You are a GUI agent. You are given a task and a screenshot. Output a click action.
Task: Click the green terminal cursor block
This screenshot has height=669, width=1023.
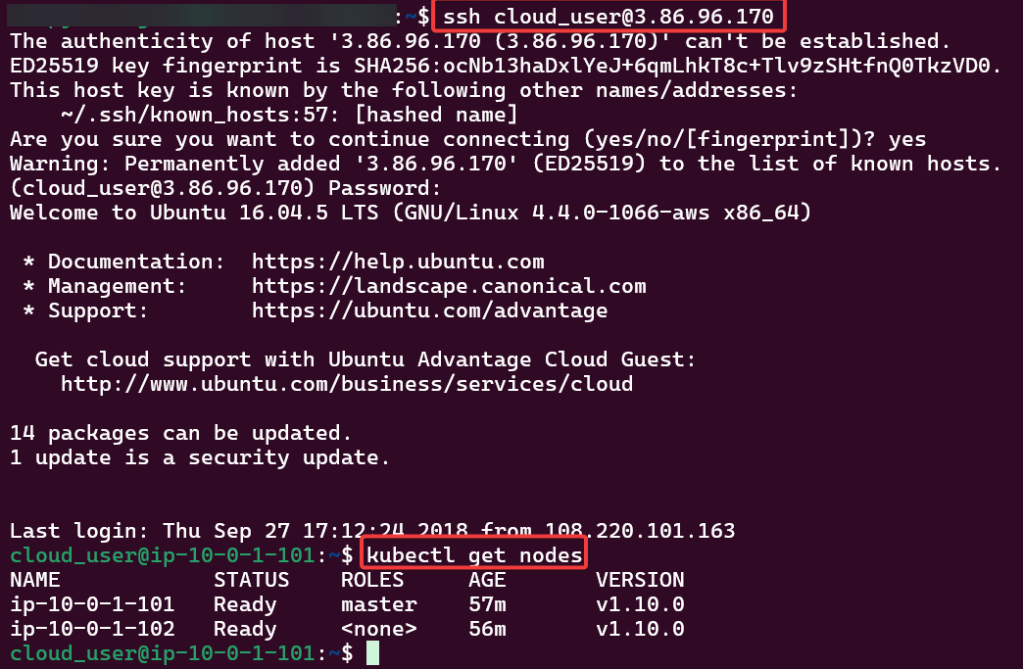pyautogui.click(x=373, y=654)
